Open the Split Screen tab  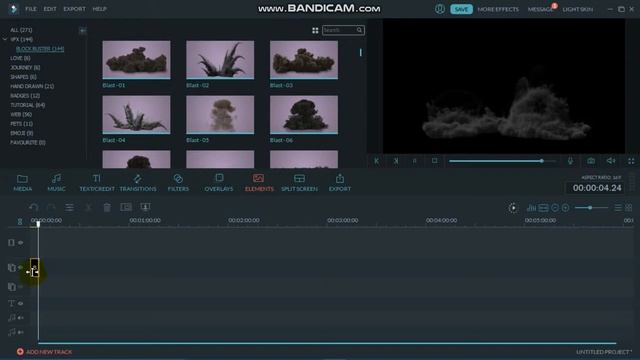(299, 182)
